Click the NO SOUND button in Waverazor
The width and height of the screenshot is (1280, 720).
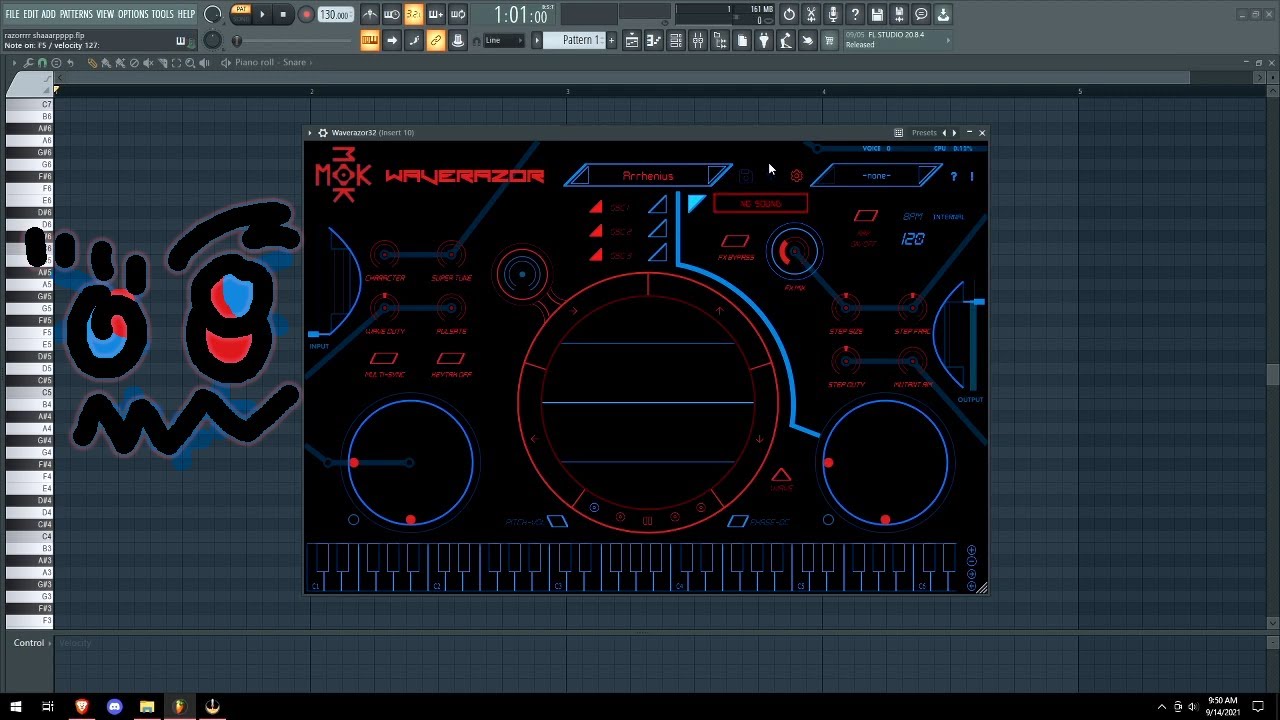[760, 204]
